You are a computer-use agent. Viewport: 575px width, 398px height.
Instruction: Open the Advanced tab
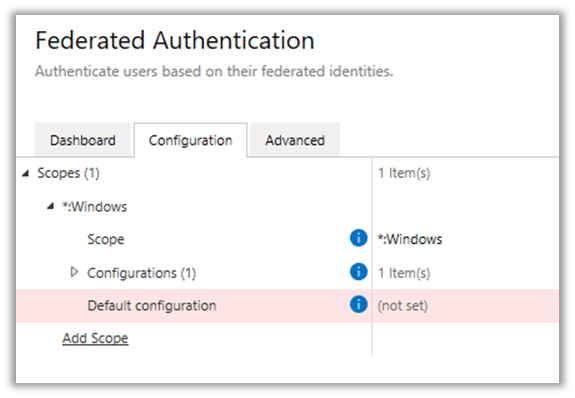coord(295,140)
